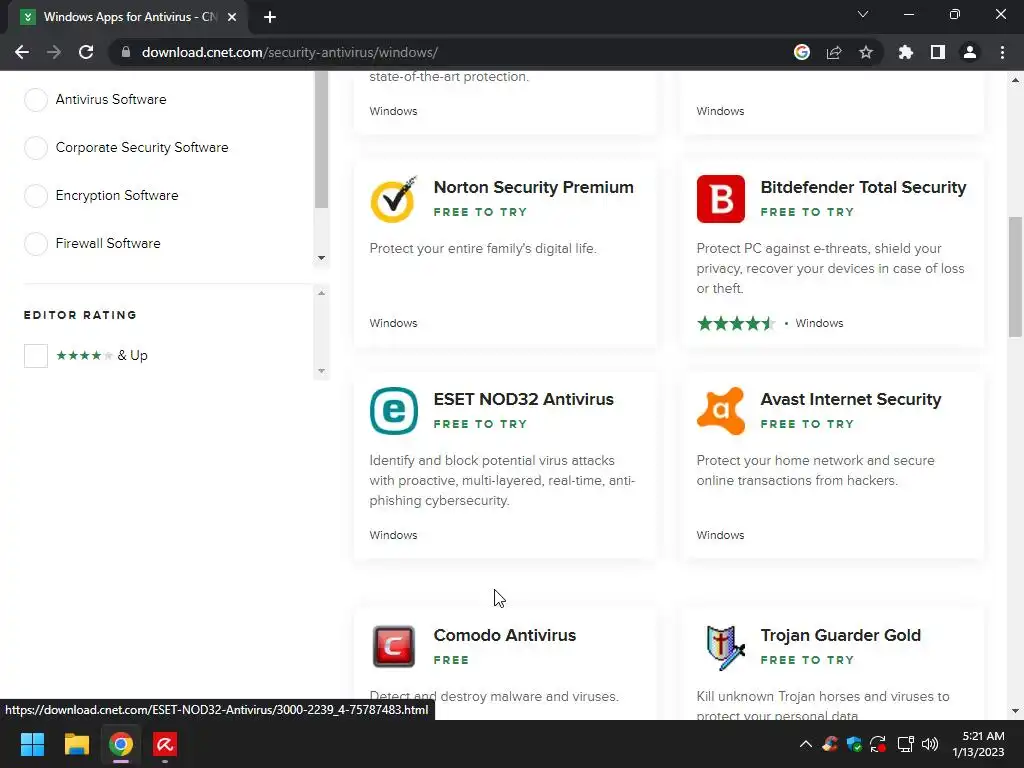Click the Comodo Antivirus logo
The height and width of the screenshot is (768, 1024).
pyautogui.click(x=394, y=647)
